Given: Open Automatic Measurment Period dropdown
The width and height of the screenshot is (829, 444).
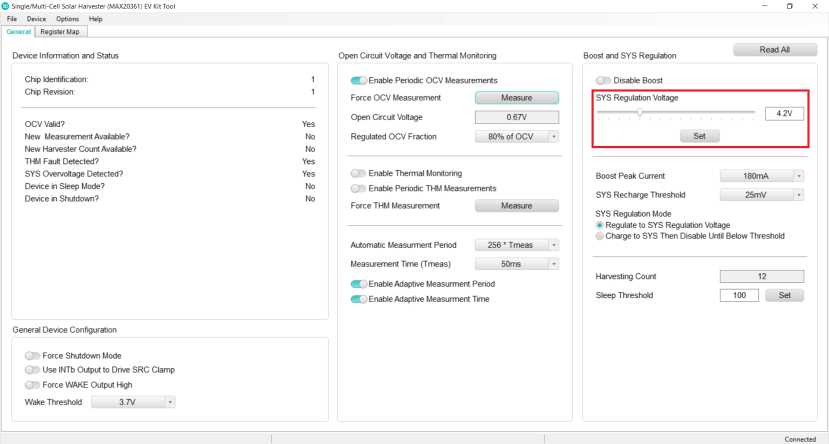Looking at the screenshot, I should click(517, 245).
